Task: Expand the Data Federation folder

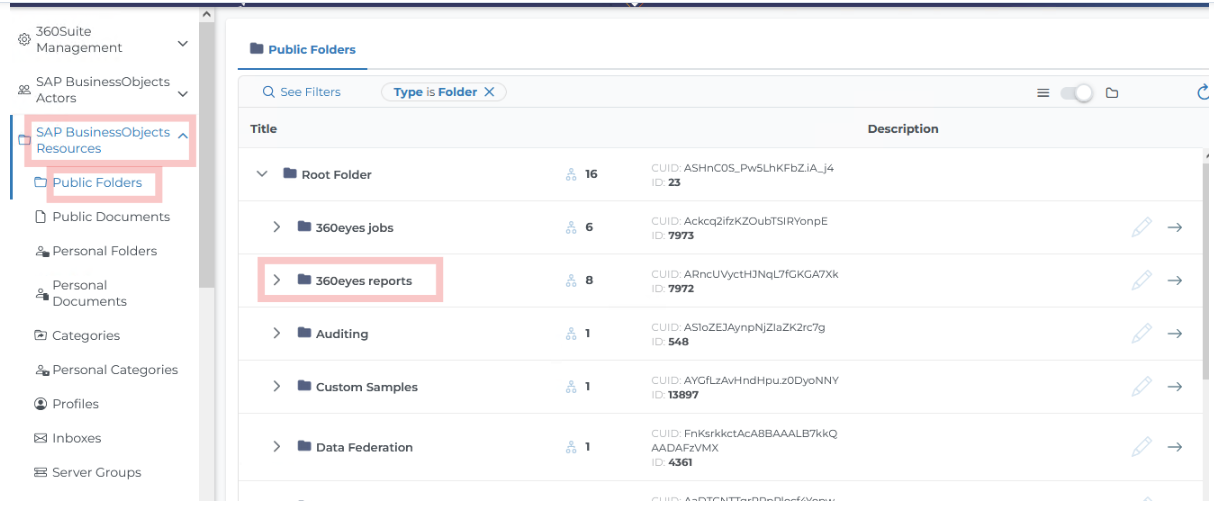Action: (277, 447)
